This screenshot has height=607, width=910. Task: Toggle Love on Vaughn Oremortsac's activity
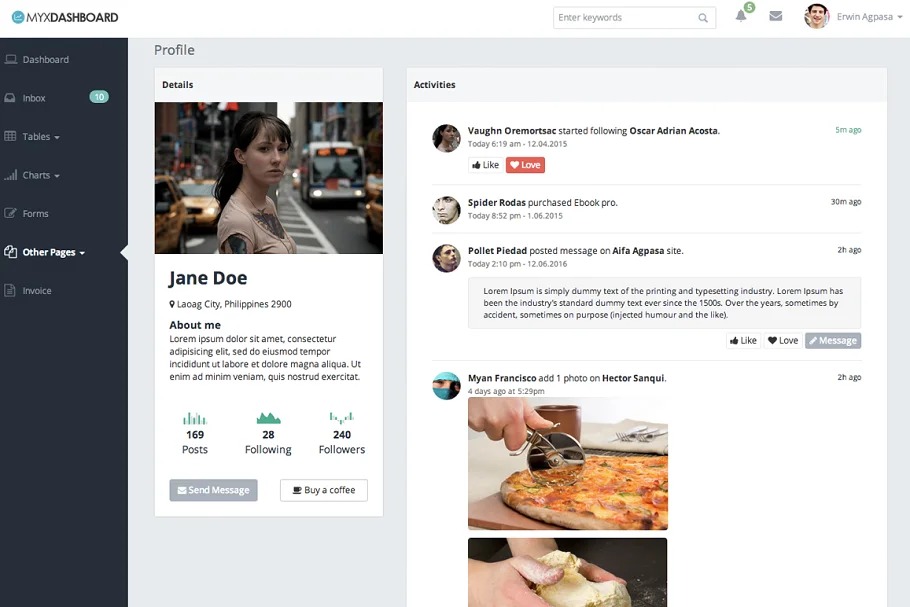pyautogui.click(x=525, y=165)
